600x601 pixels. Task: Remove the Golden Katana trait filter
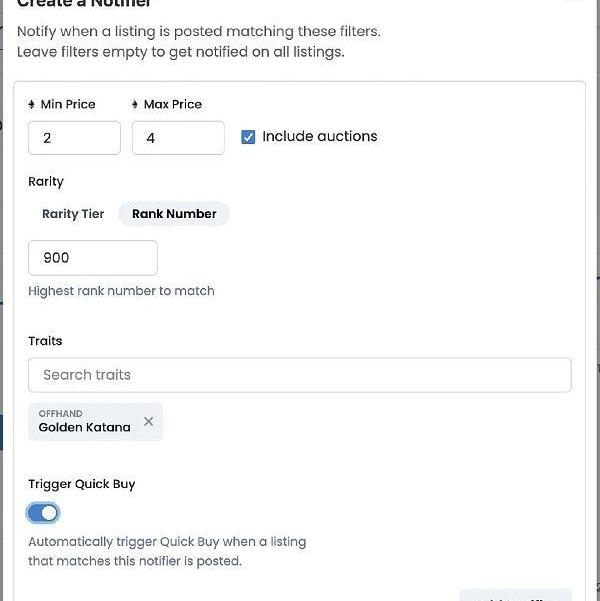[x=148, y=421]
